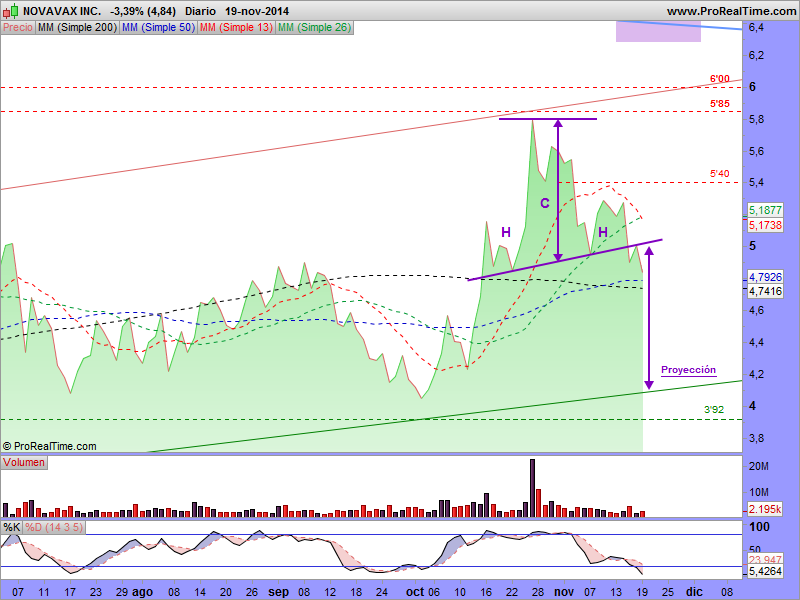Click the 4,7416 black price tag
Screen dimensions: 800x600
click(x=765, y=291)
